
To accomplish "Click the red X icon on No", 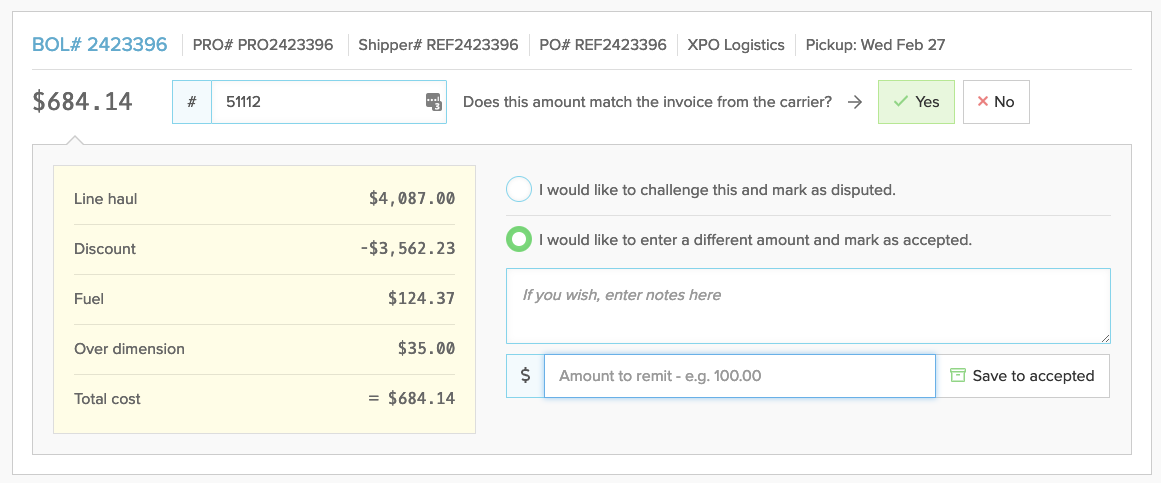I will pos(983,102).
